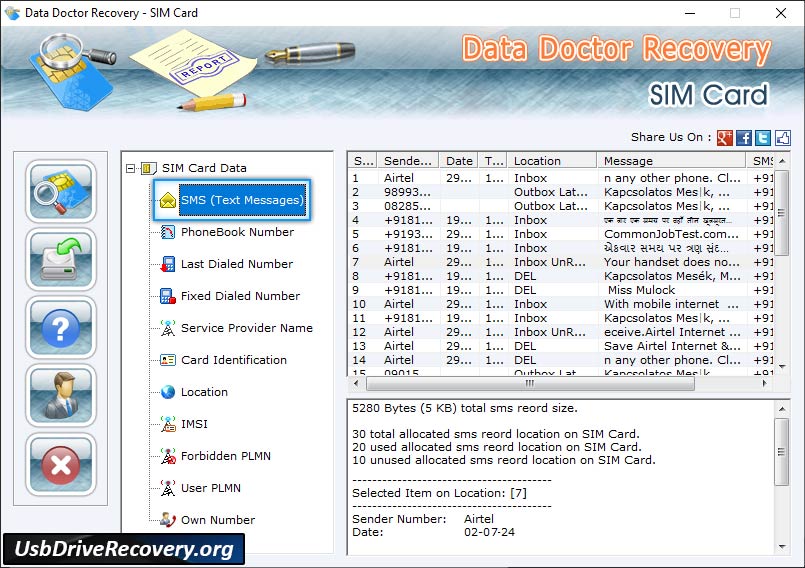The height and width of the screenshot is (568, 805).
Task: Open IMSI tree item
Action: (194, 424)
